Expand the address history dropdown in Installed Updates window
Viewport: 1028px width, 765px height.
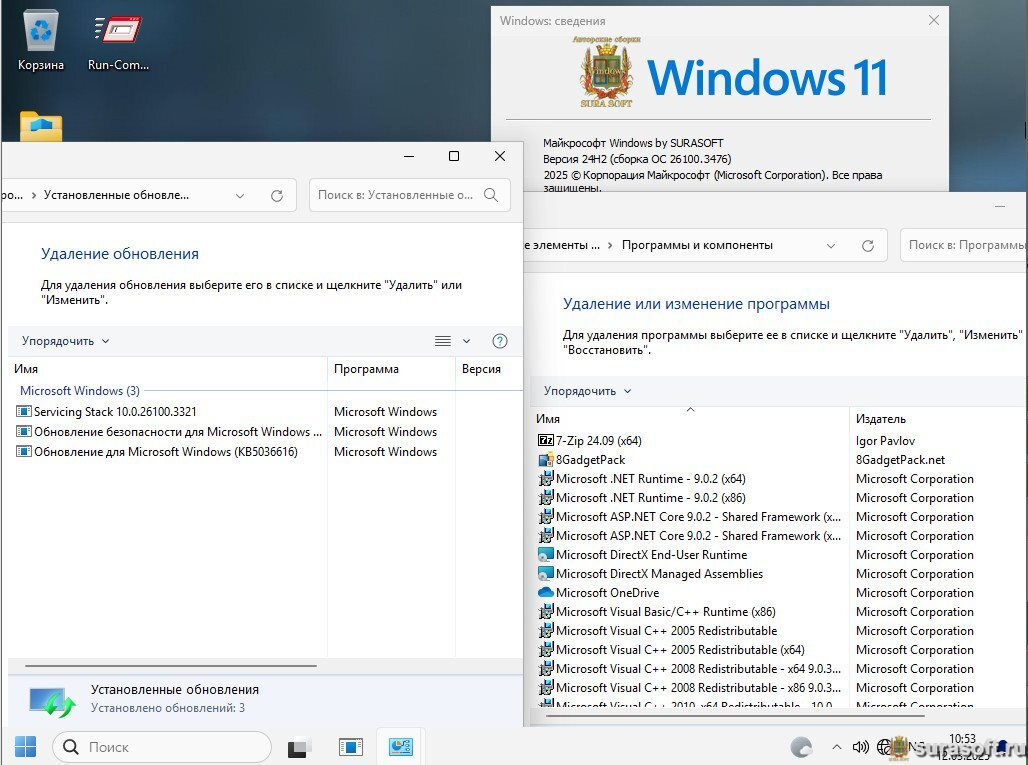(240, 195)
